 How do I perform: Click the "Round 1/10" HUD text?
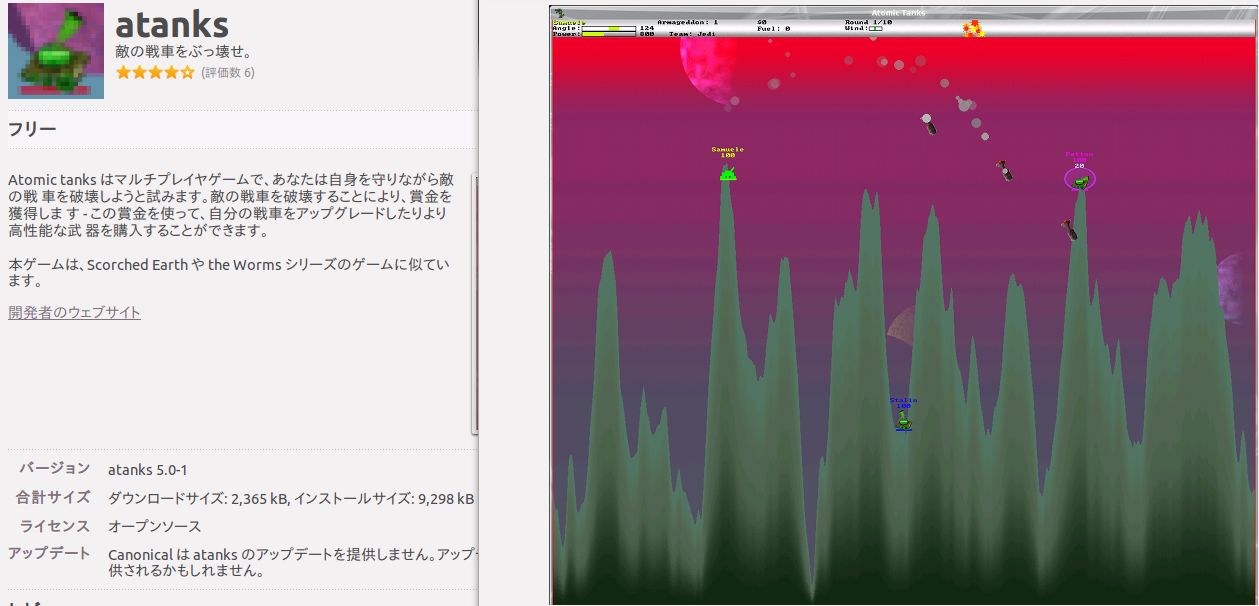click(868, 22)
